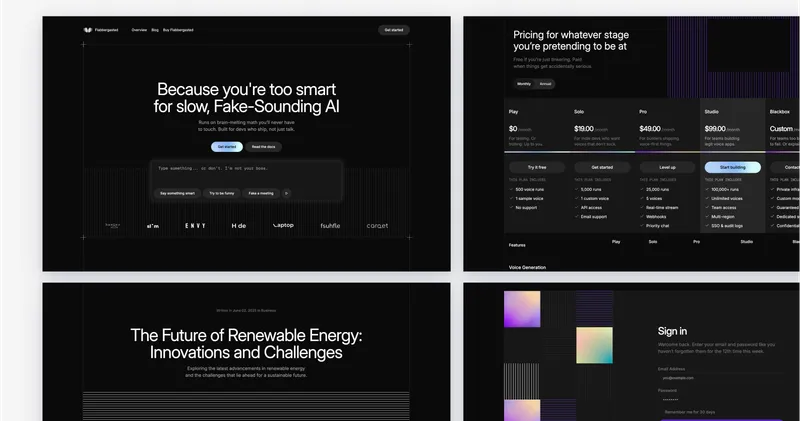Click the arrow chip beside Fake a meeting
Image resolution: width=800 pixels, height=421 pixels.
tap(286, 192)
